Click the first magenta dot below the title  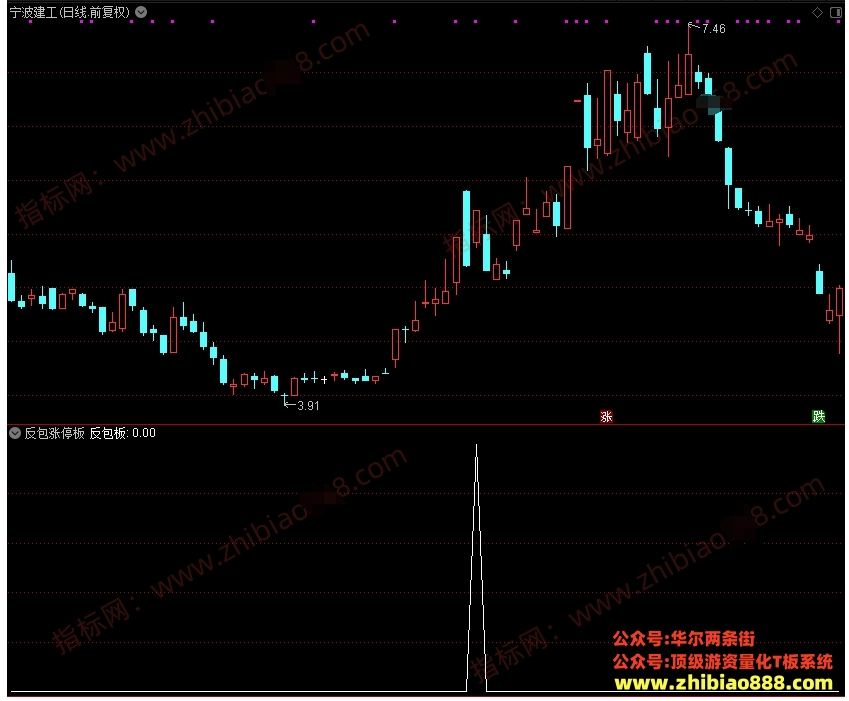(30, 22)
